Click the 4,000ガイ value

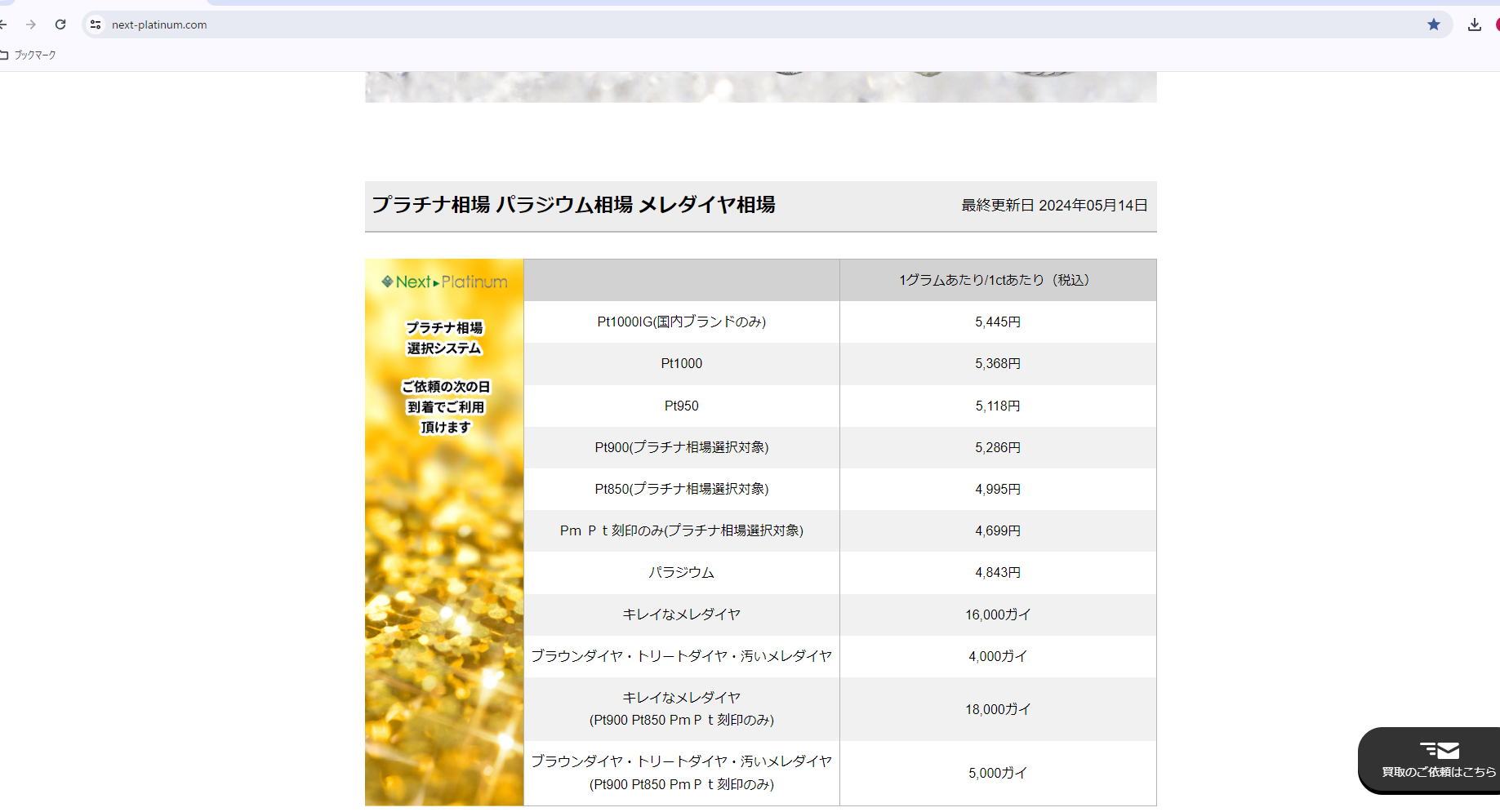(x=998, y=656)
